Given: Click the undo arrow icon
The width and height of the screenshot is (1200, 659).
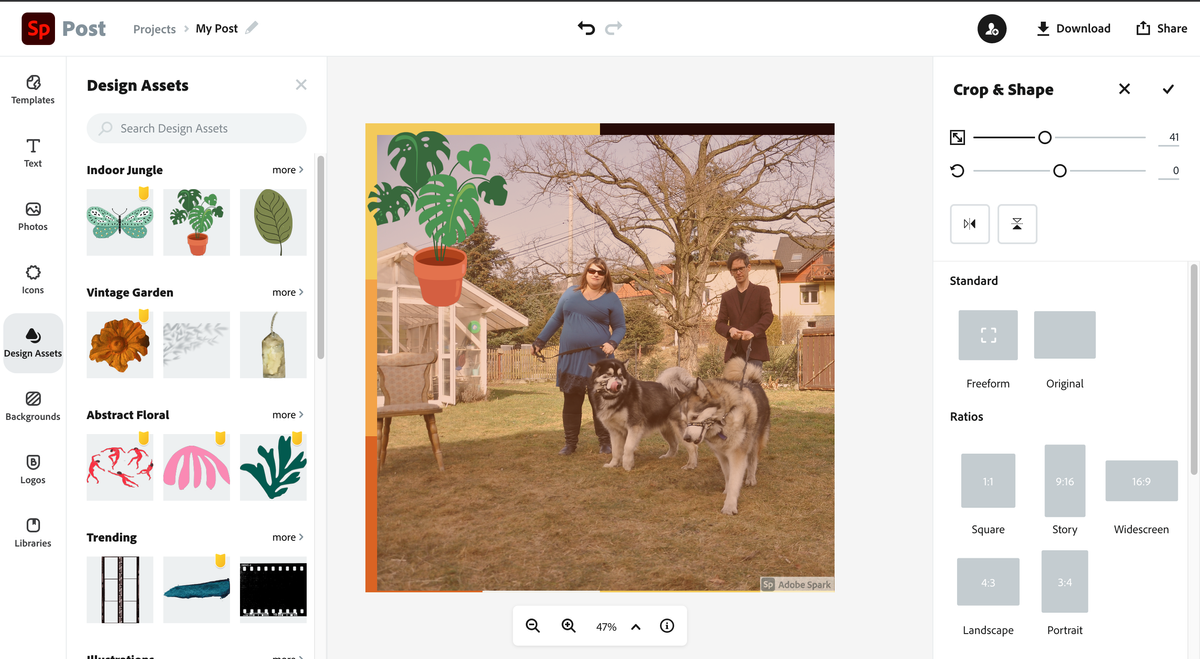Looking at the screenshot, I should coord(586,28).
